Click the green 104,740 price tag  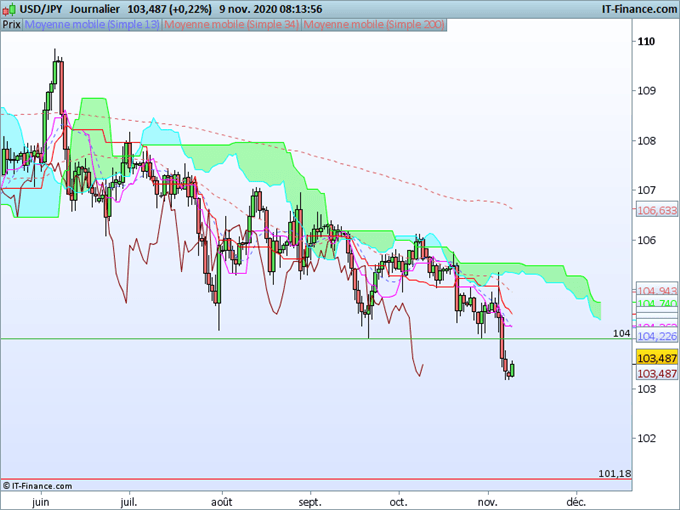click(x=657, y=303)
